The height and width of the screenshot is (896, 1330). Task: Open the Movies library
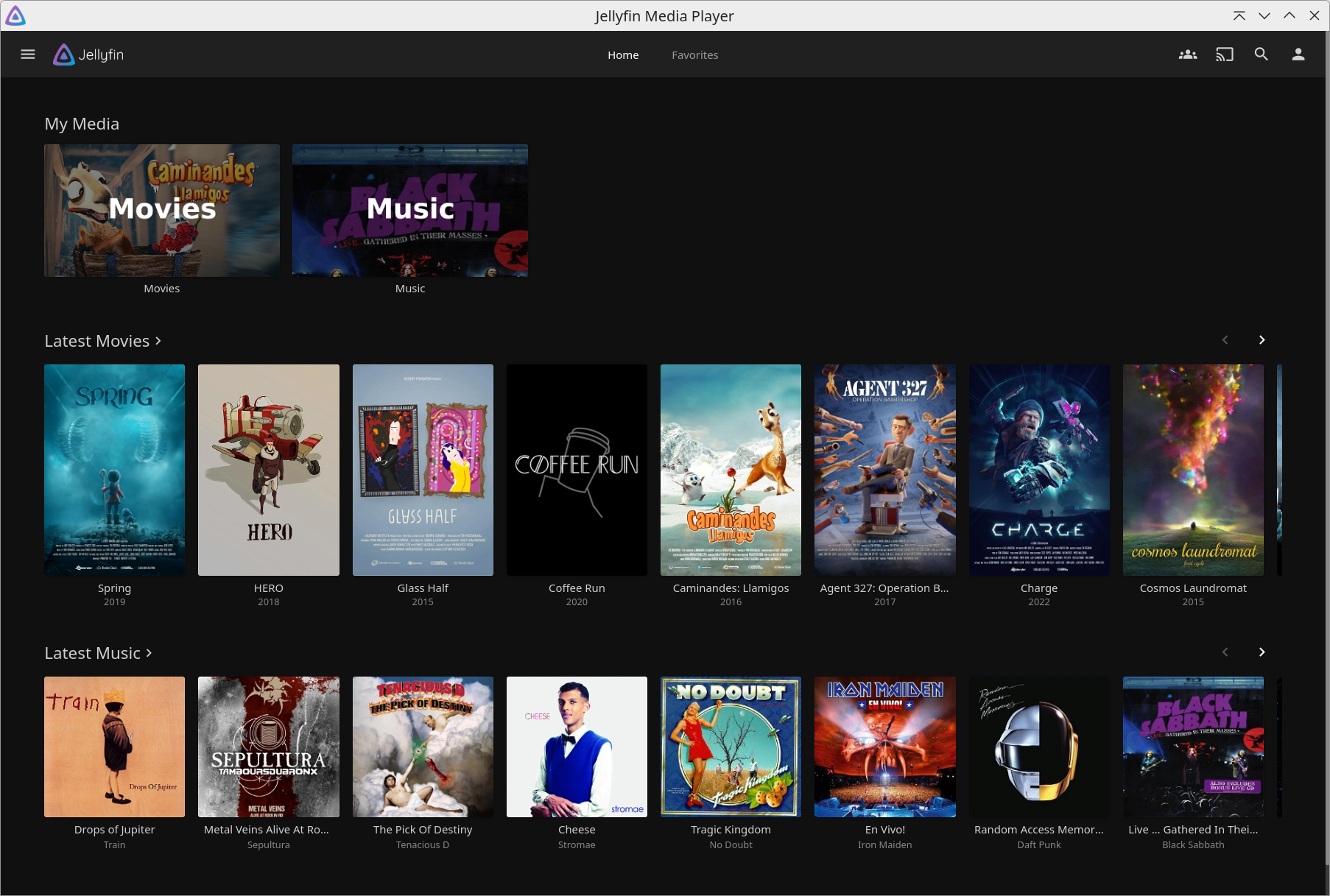(161, 211)
